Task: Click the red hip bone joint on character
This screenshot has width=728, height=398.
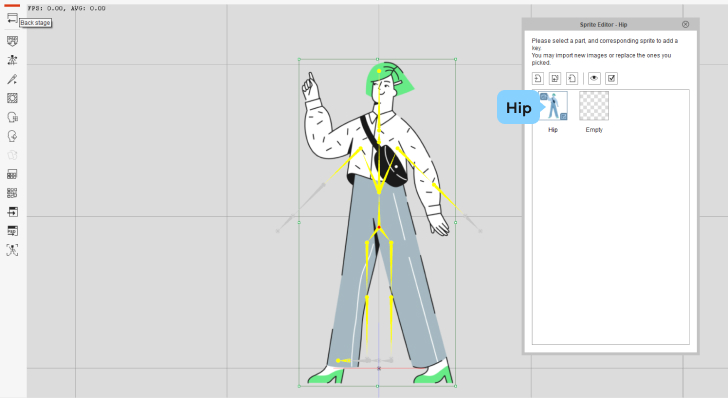Action: click(379, 227)
